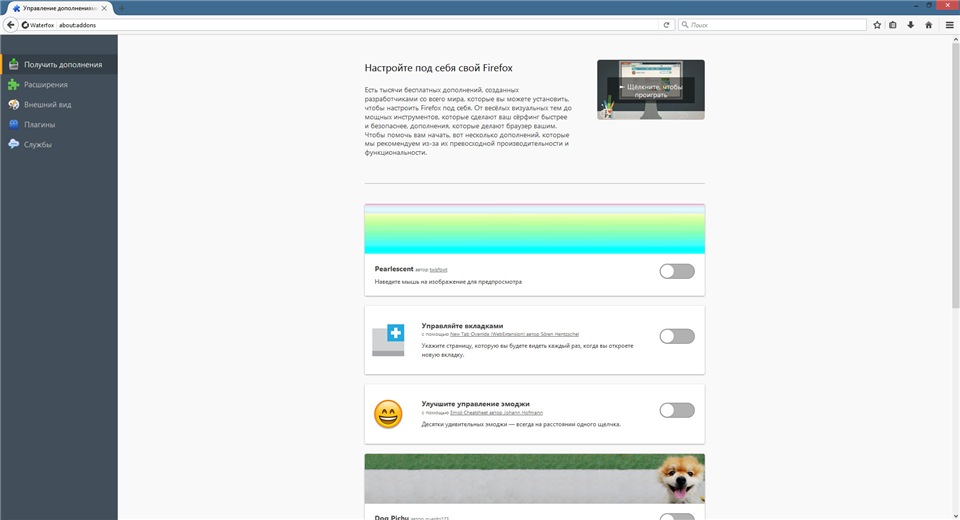Click the 'Улучшите управление эмоджи' title text
Screen dimensions: 960x520
click(x=476, y=404)
